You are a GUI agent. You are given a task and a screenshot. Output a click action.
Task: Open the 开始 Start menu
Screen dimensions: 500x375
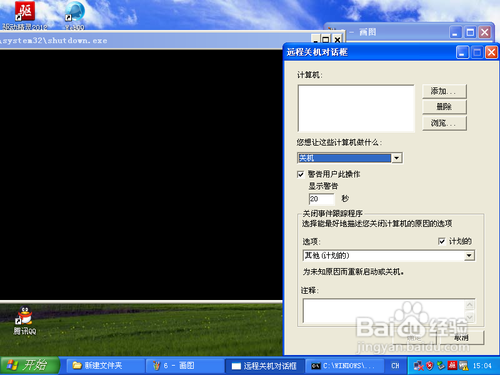pyautogui.click(x=30, y=365)
